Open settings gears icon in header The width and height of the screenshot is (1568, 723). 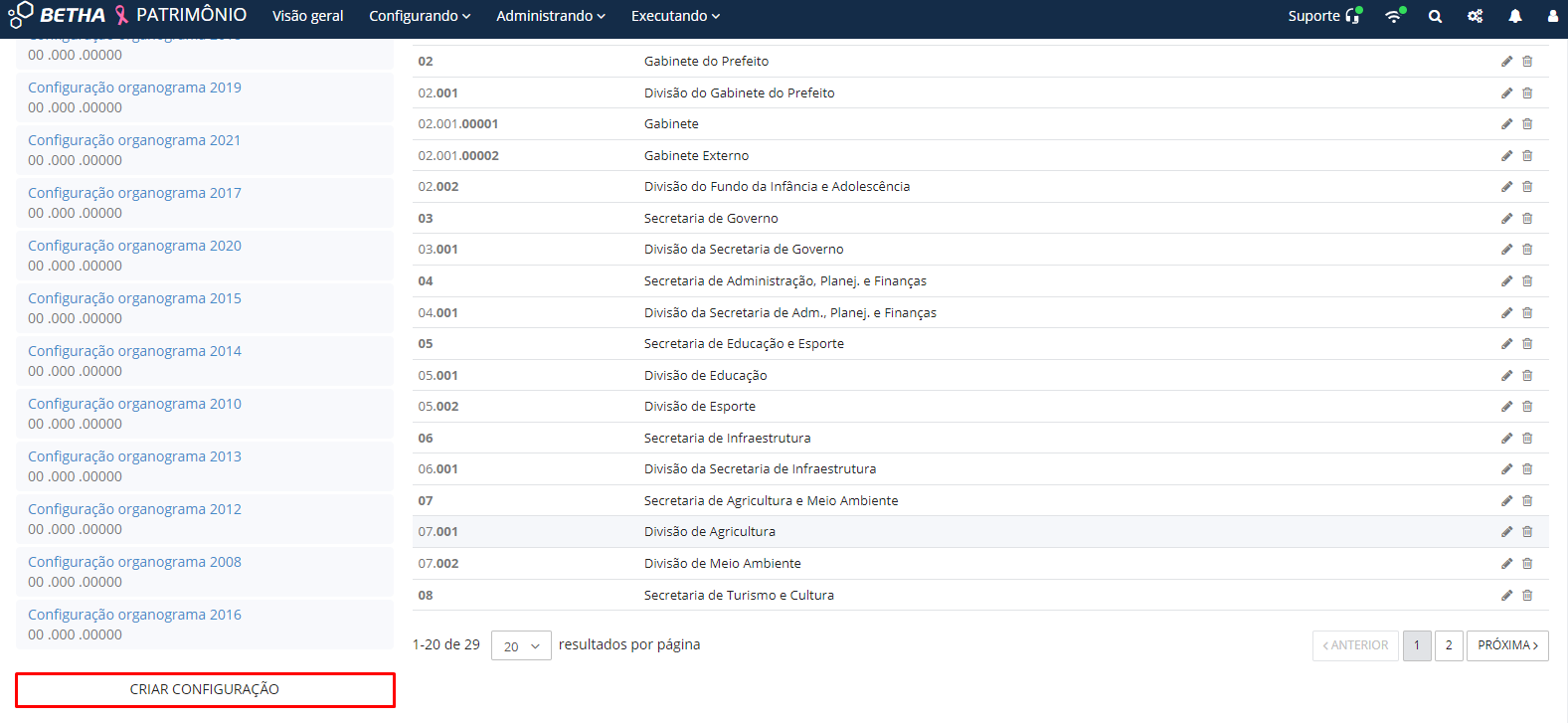[1475, 16]
